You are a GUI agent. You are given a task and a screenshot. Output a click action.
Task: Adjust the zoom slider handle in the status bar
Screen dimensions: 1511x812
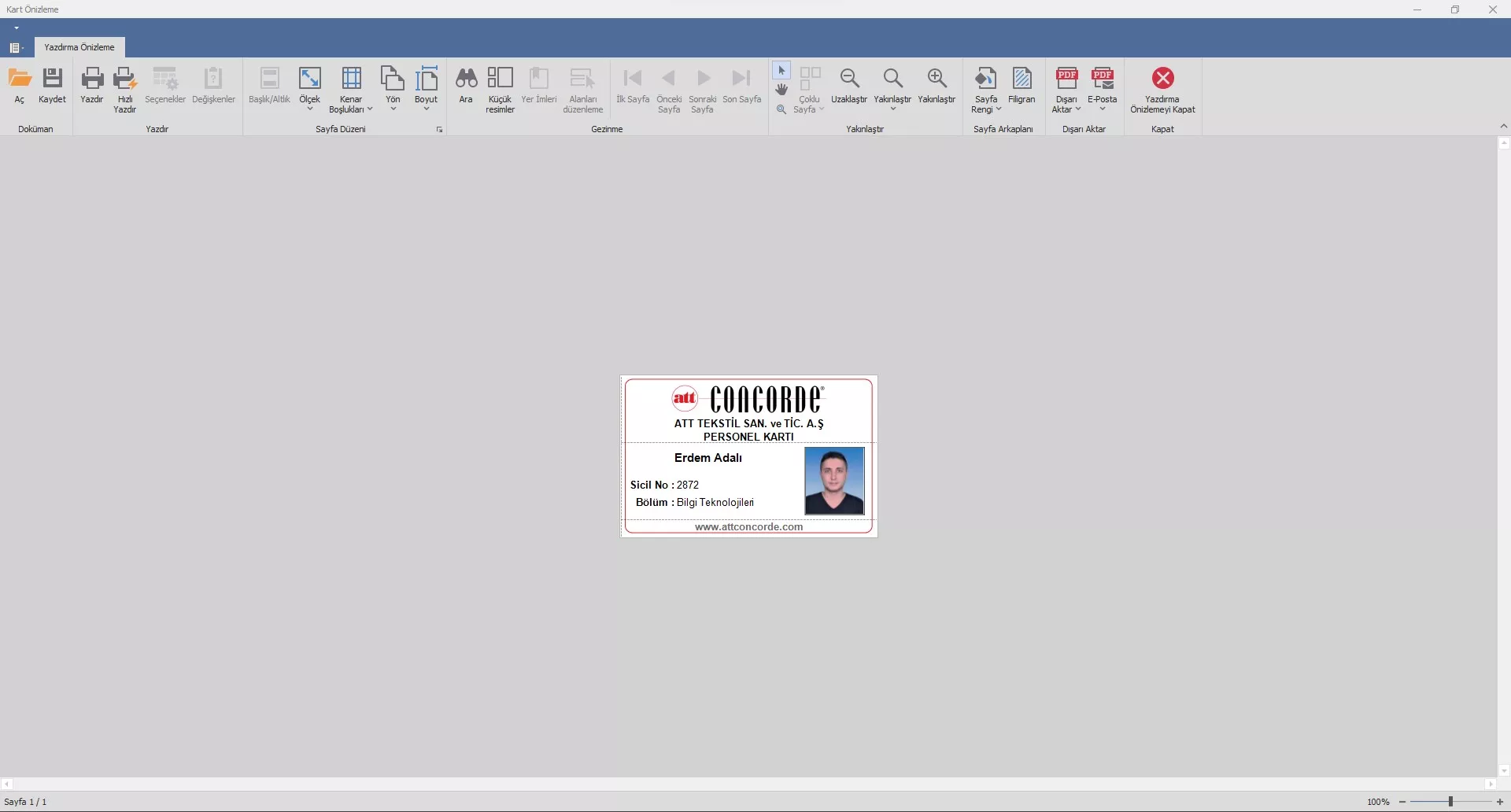point(1450,802)
